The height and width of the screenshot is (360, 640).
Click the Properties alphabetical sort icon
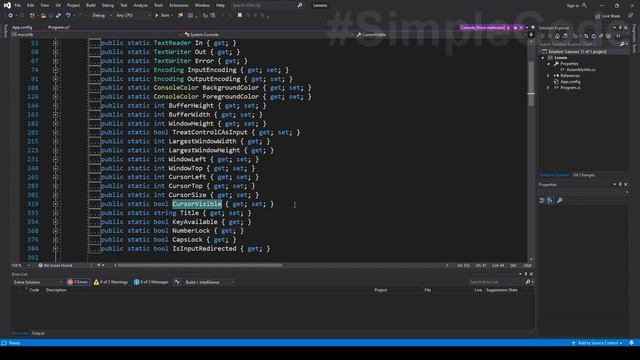(x=550, y=200)
